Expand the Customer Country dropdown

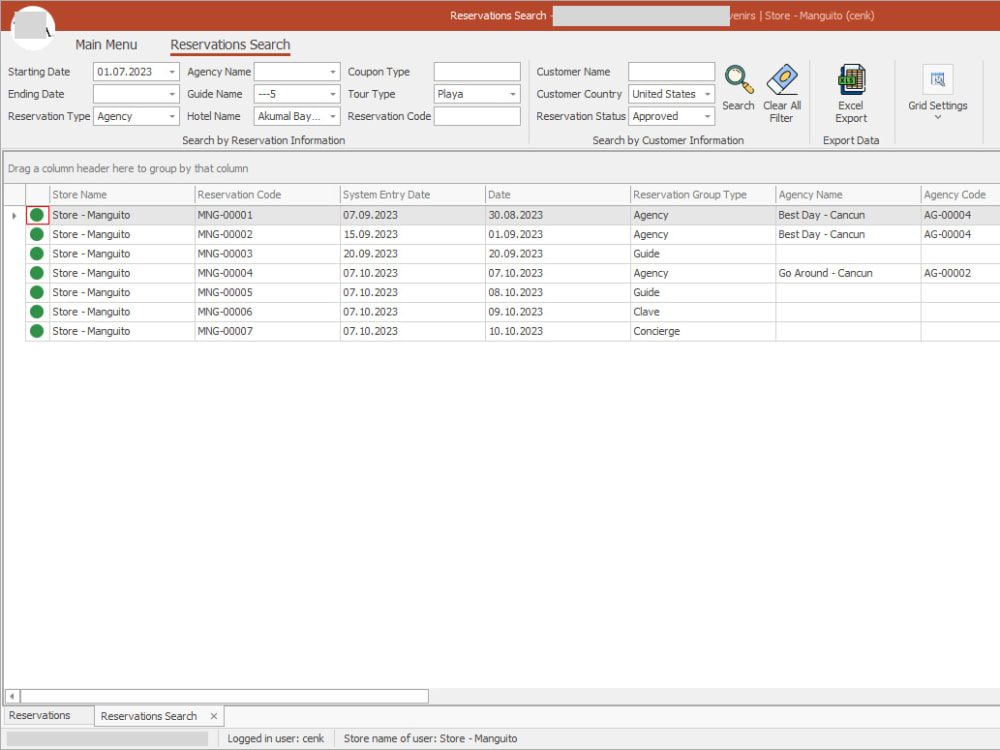pos(707,94)
